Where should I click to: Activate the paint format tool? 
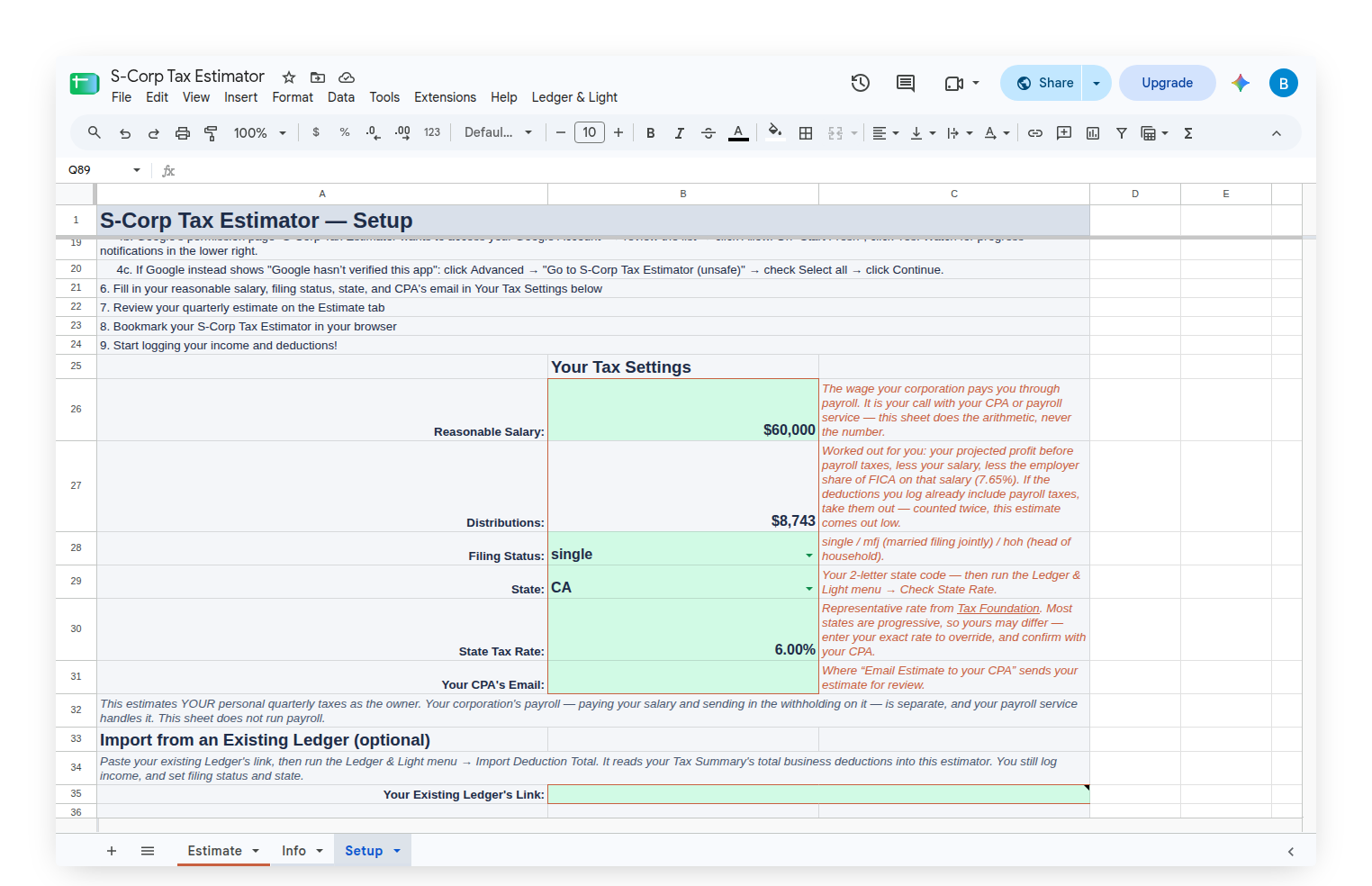pyautogui.click(x=212, y=133)
